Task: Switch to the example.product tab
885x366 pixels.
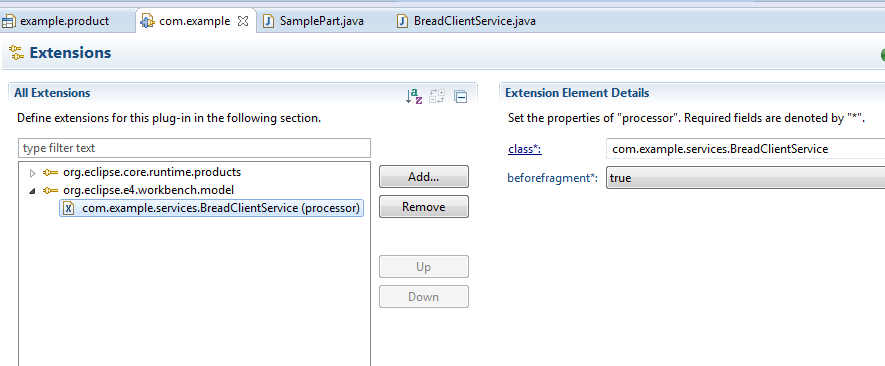Action: (56, 21)
